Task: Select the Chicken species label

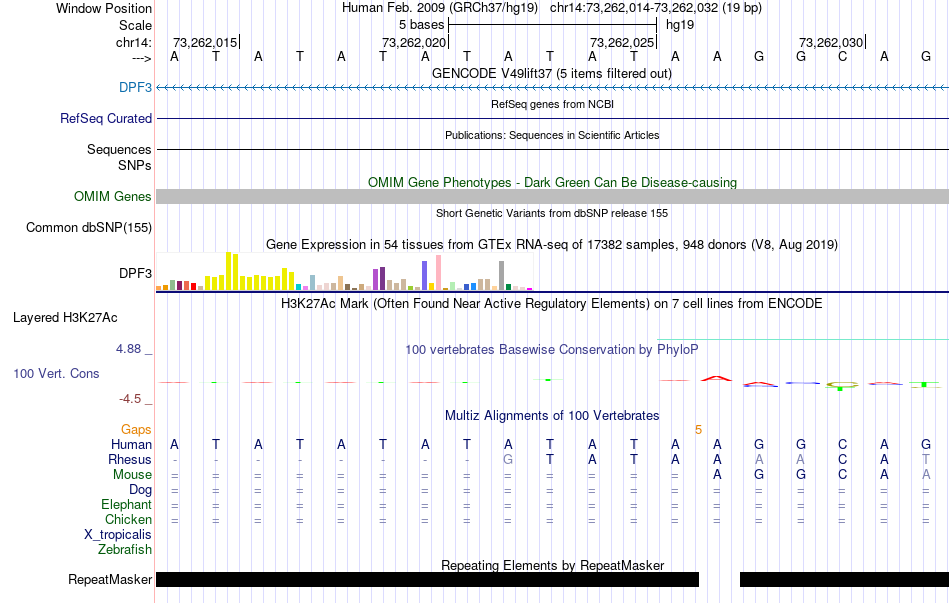Action: 128,519
